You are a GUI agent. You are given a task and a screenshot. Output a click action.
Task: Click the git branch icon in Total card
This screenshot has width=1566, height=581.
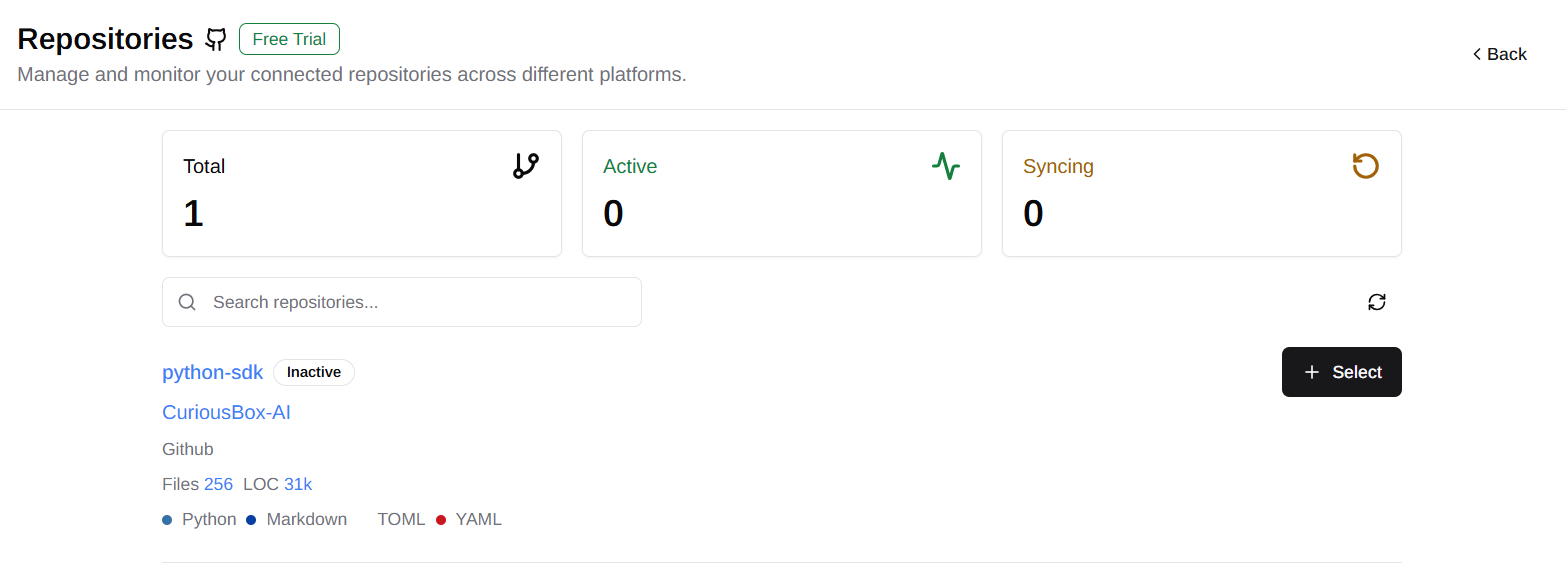point(526,166)
